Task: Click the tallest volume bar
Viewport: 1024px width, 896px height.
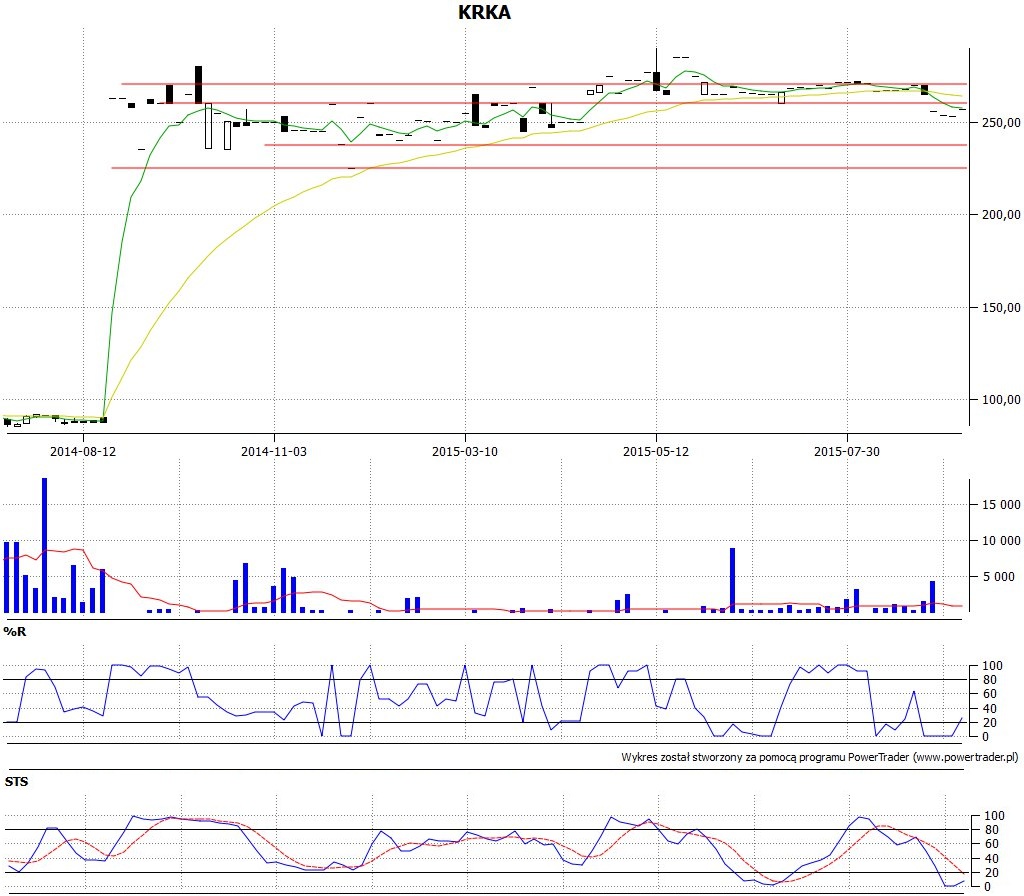Action: click(x=44, y=545)
